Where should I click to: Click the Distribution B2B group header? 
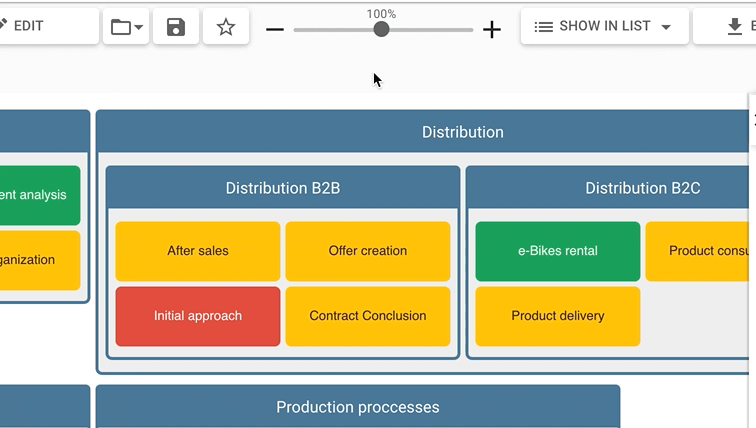(283, 188)
